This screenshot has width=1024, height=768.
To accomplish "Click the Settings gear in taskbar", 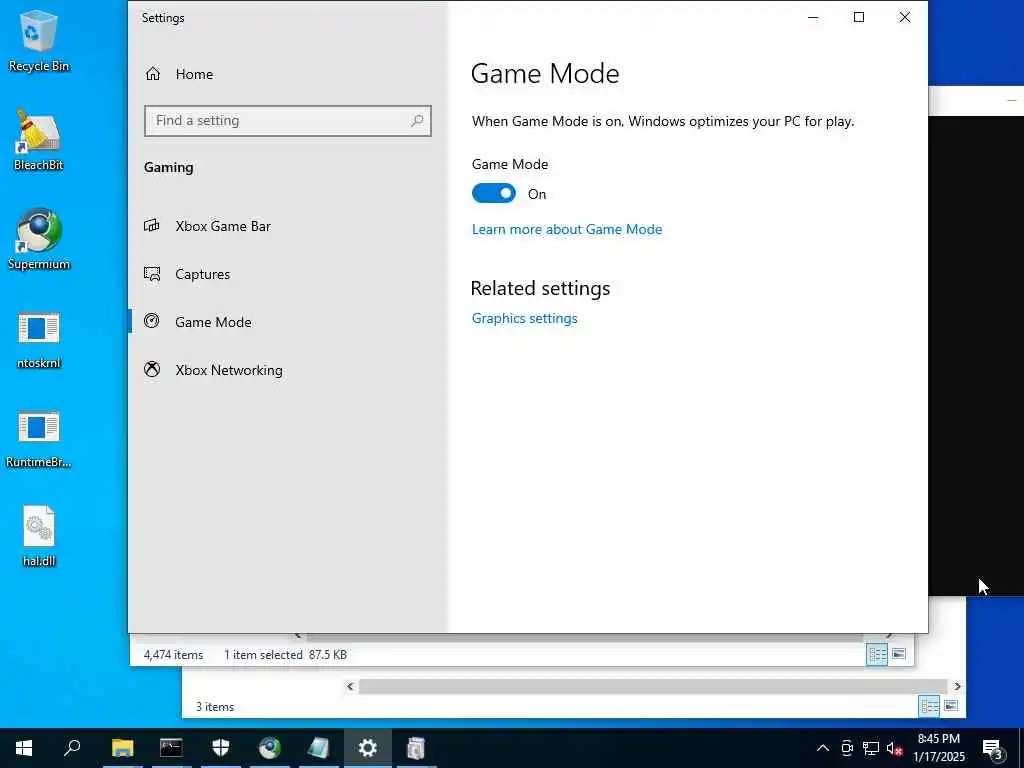I will [x=368, y=748].
